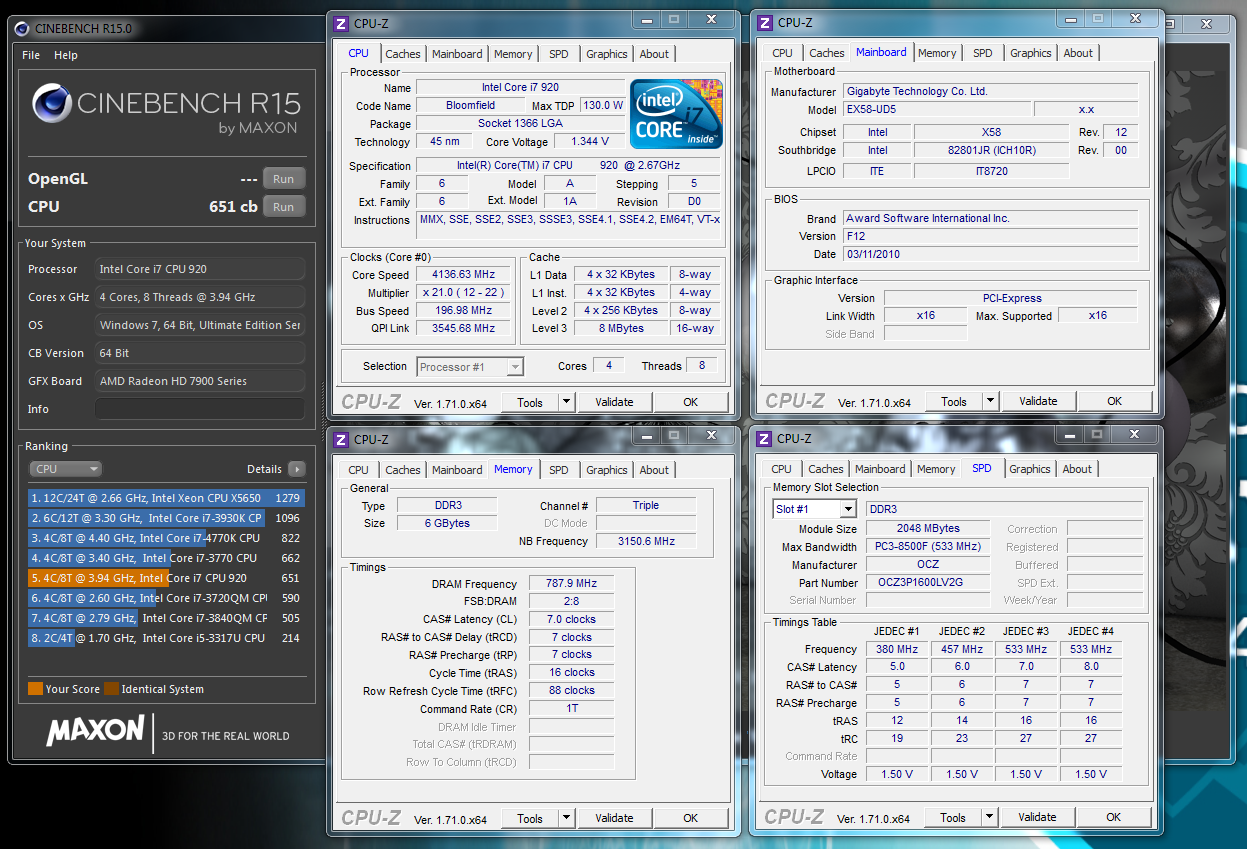1247x849 pixels.
Task: Open Tools dropdown arrow in SPD window
Action: pos(989,817)
